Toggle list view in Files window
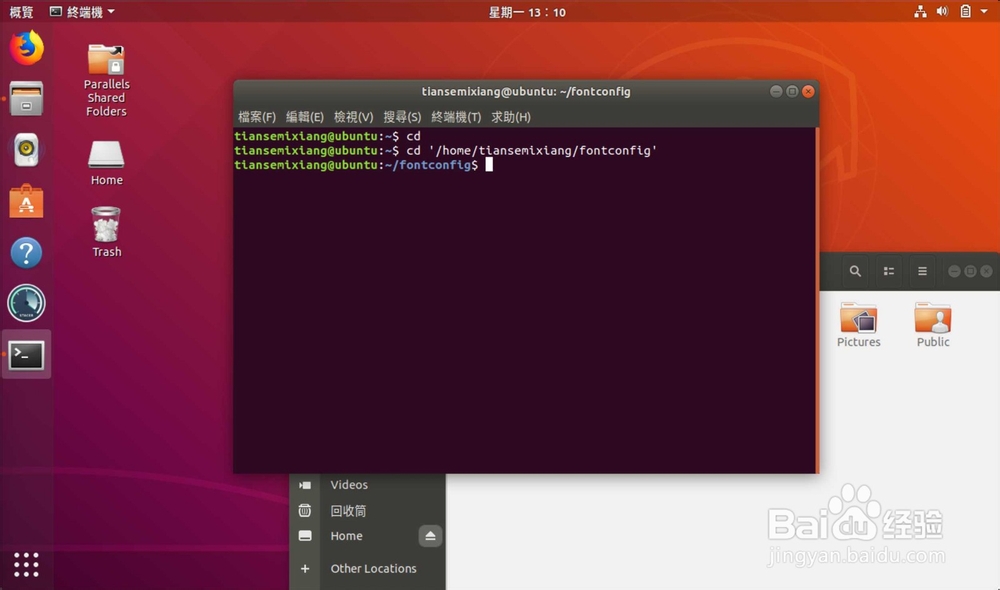 [888, 271]
